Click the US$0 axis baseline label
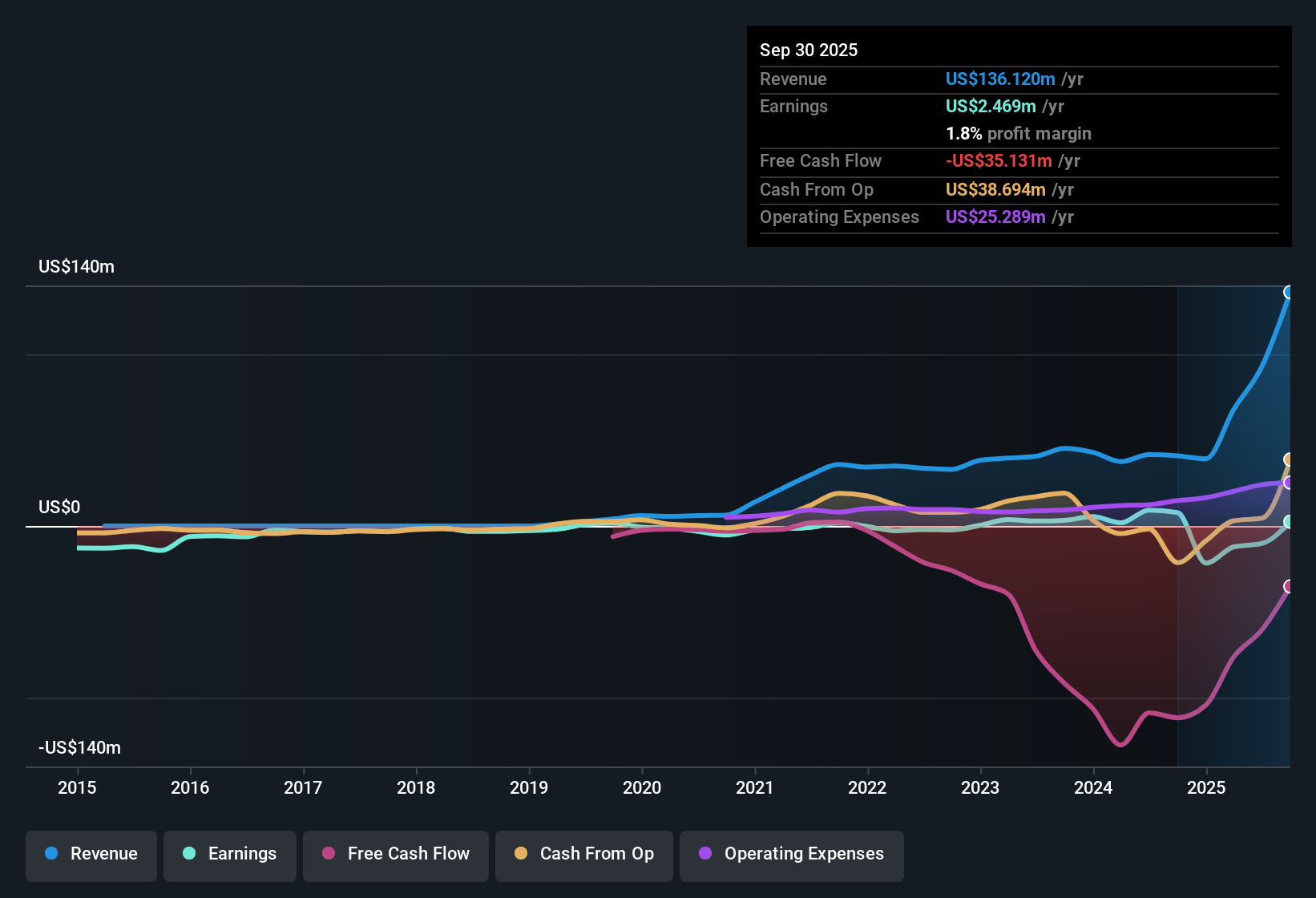Viewport: 1316px width, 898px height. pyautogui.click(x=58, y=507)
